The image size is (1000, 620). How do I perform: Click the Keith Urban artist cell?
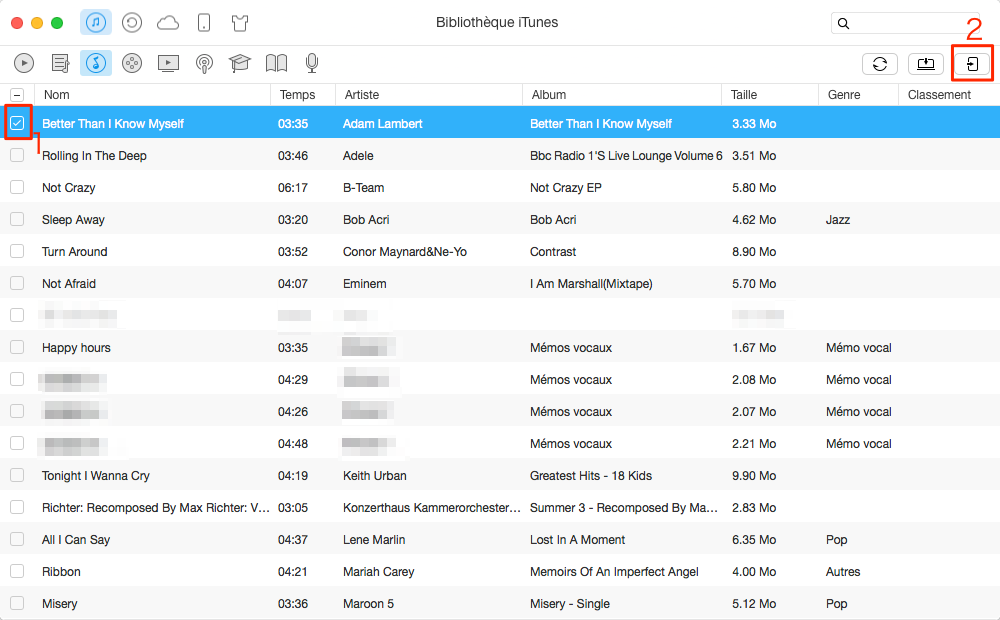tap(374, 475)
